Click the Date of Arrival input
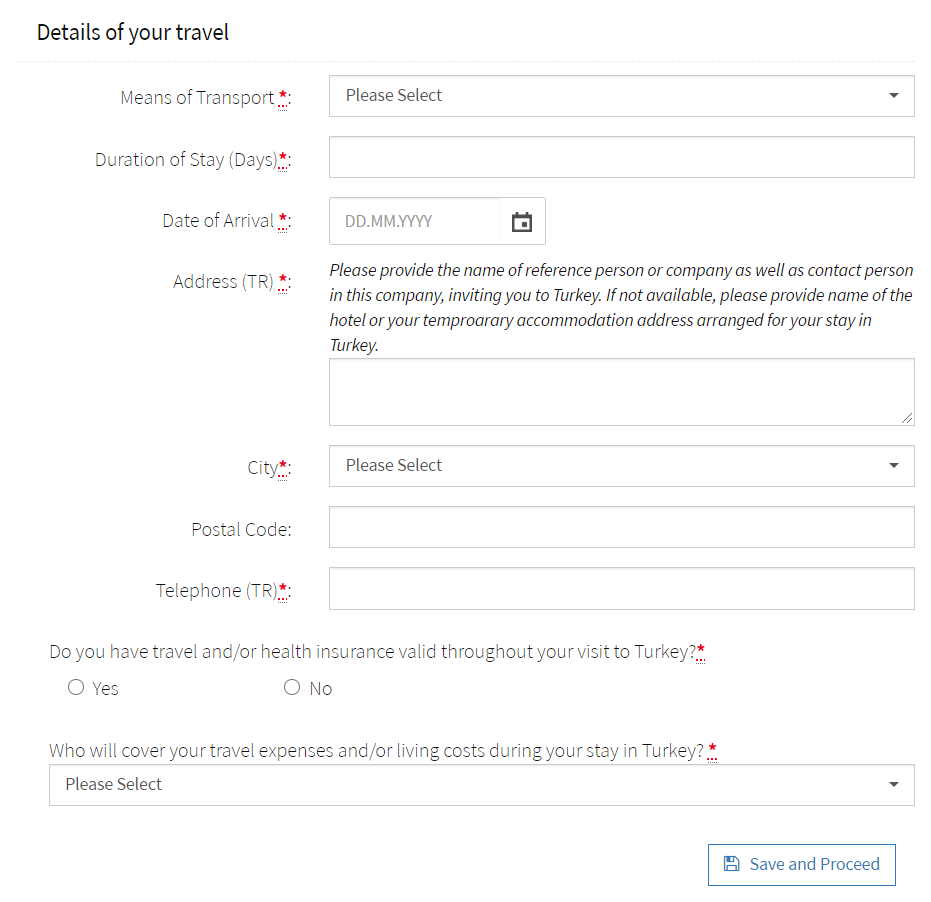The image size is (931, 902). 414,221
